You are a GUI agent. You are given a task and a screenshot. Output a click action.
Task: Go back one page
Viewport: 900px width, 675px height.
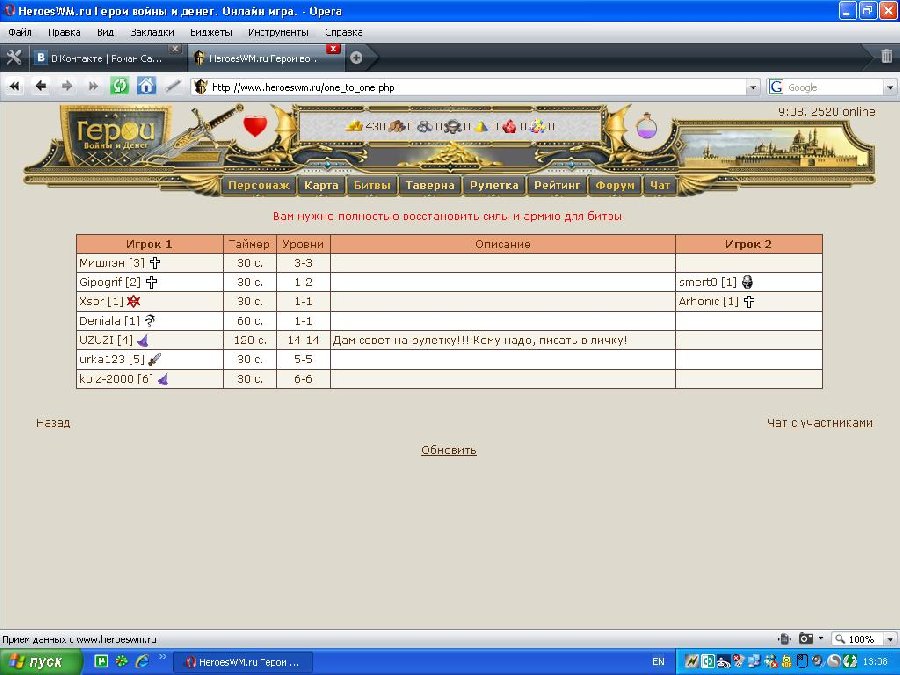pos(41,87)
